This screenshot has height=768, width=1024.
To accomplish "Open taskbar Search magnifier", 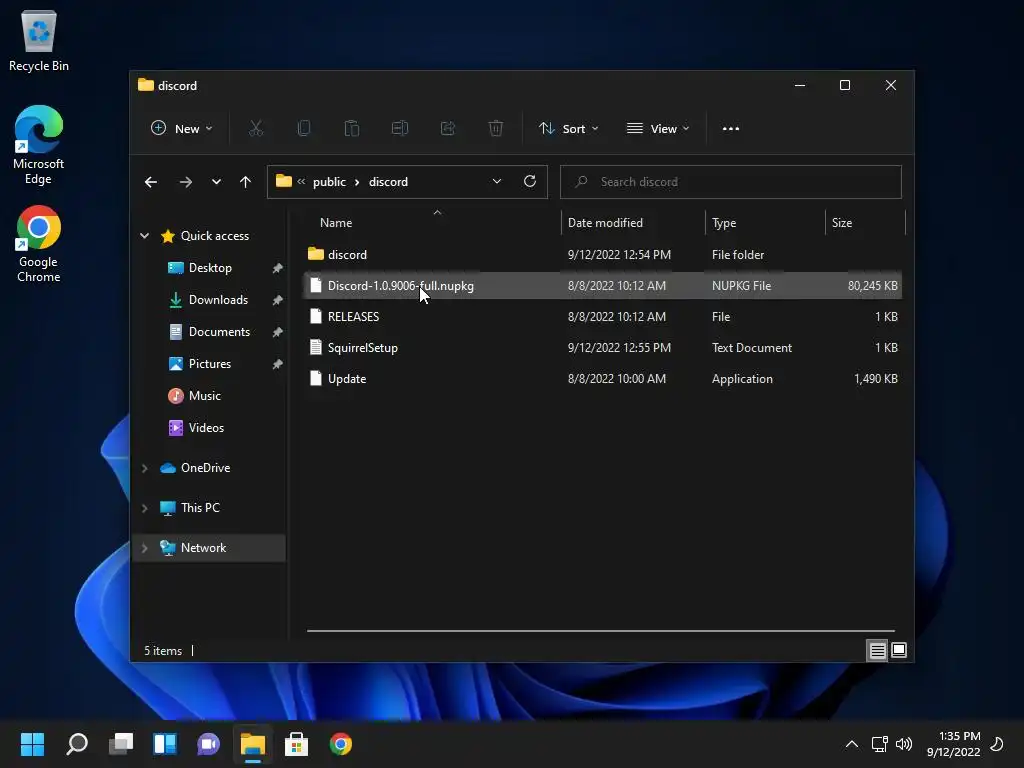I will [x=77, y=744].
